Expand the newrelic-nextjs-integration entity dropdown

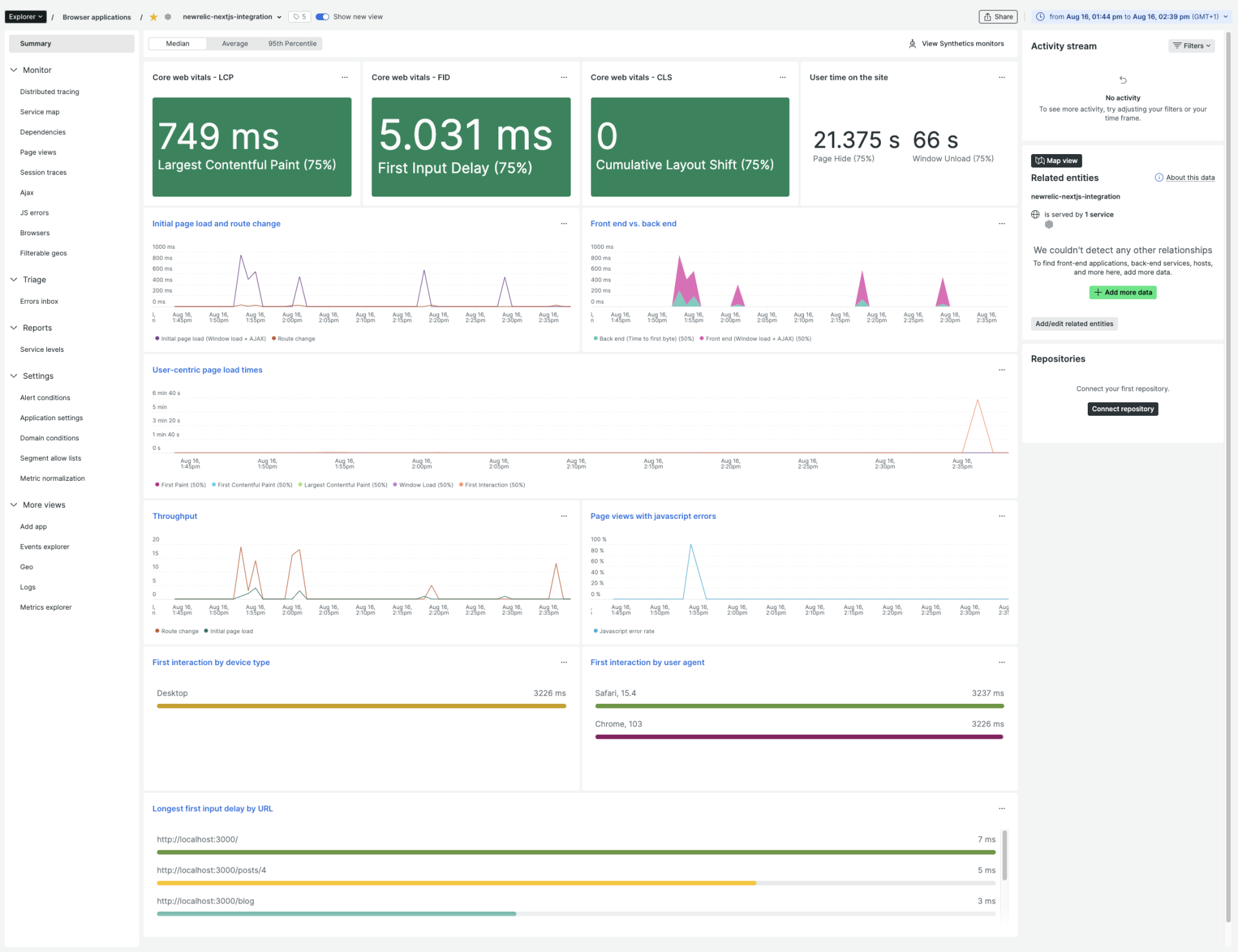(x=279, y=17)
